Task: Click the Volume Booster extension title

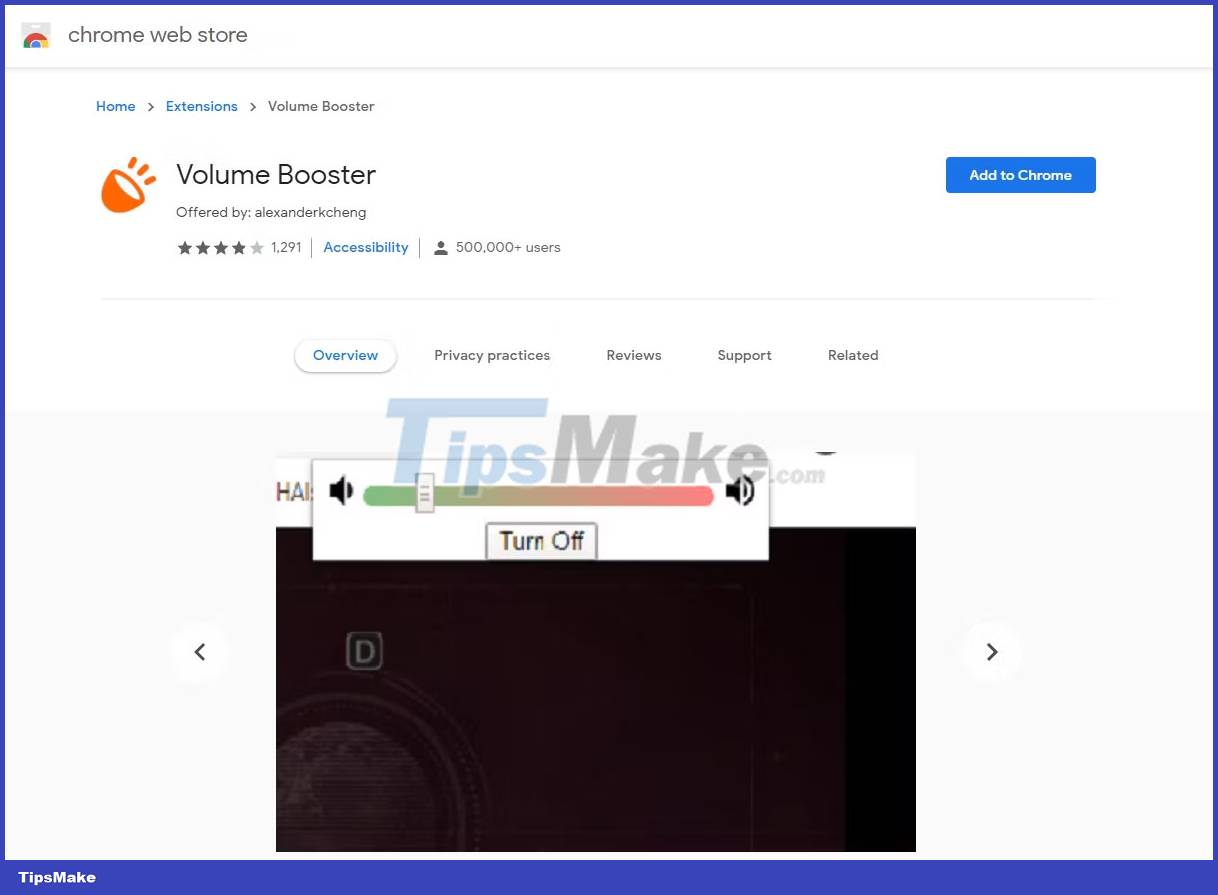Action: (276, 175)
